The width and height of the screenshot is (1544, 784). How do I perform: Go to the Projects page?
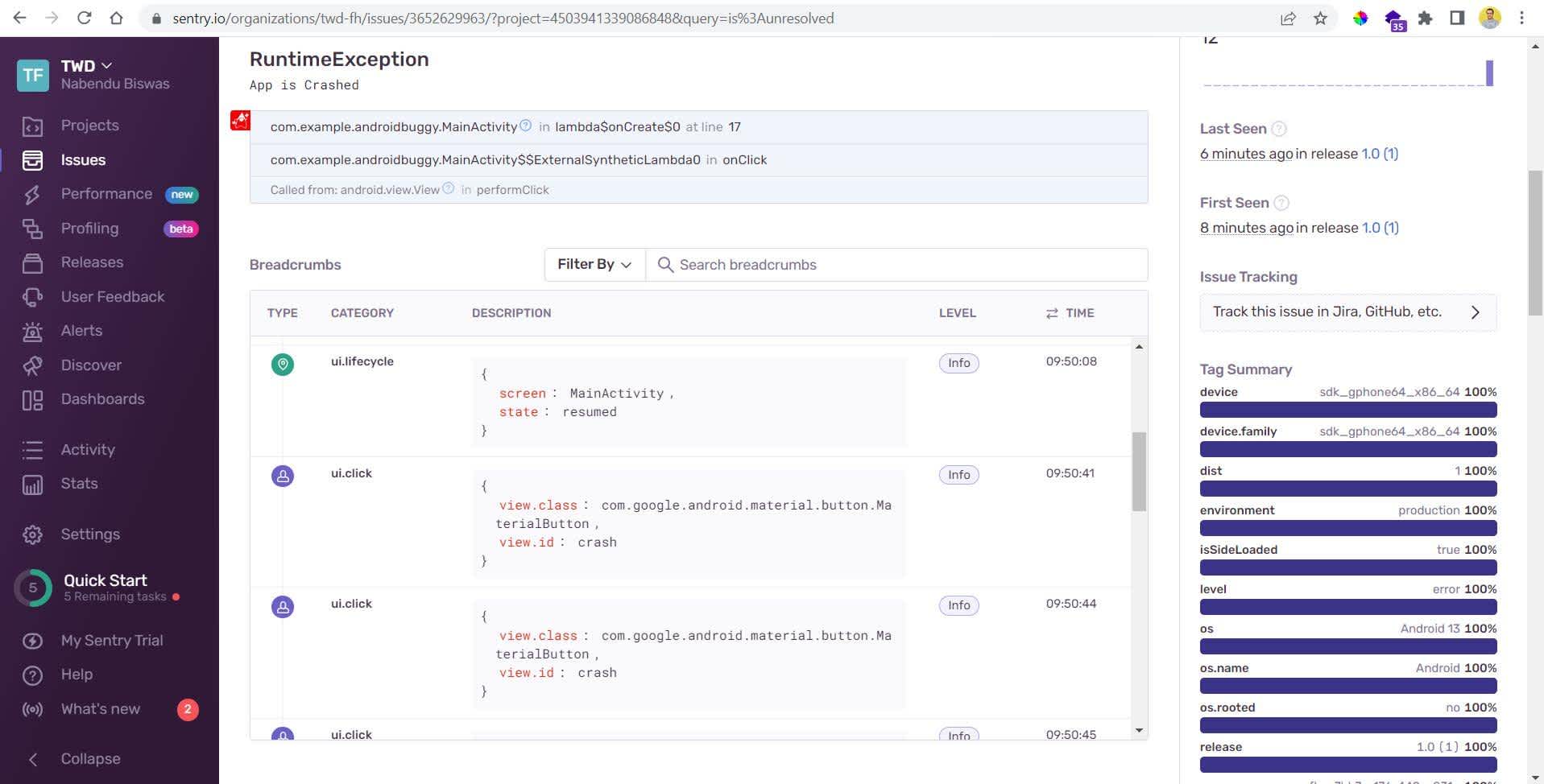point(89,126)
